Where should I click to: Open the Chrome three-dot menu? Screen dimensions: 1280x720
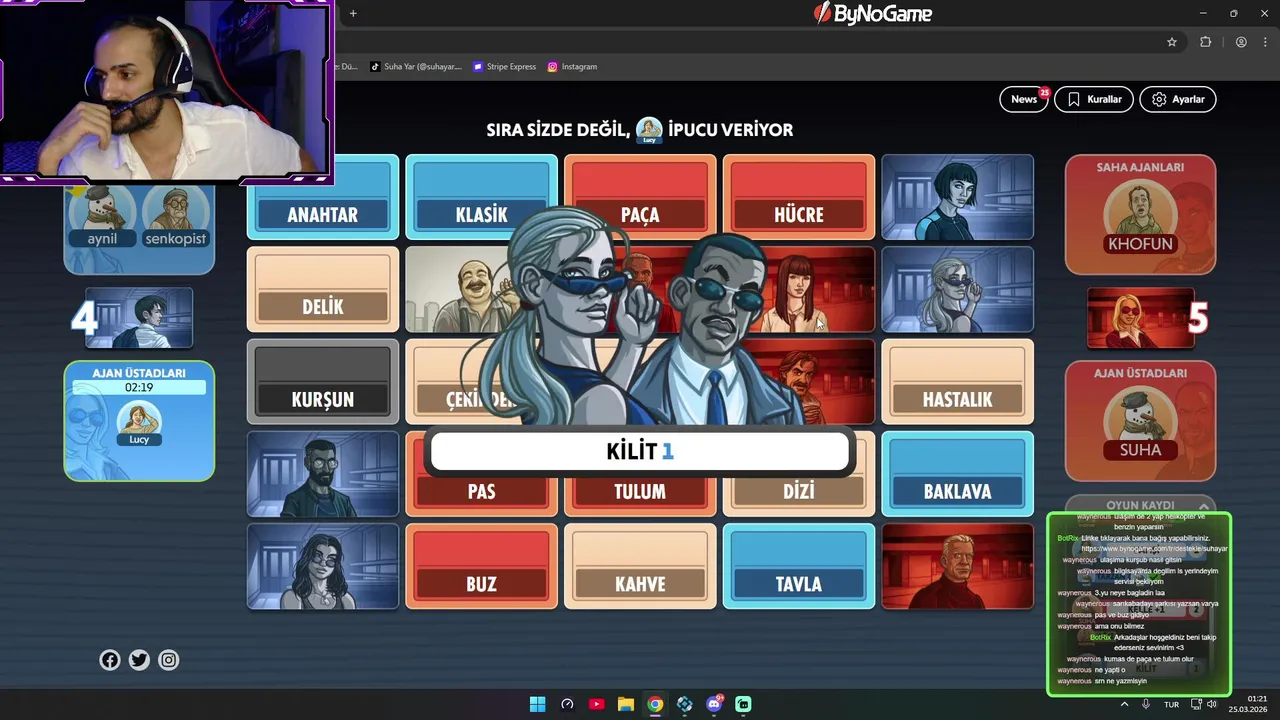pos(1263,42)
